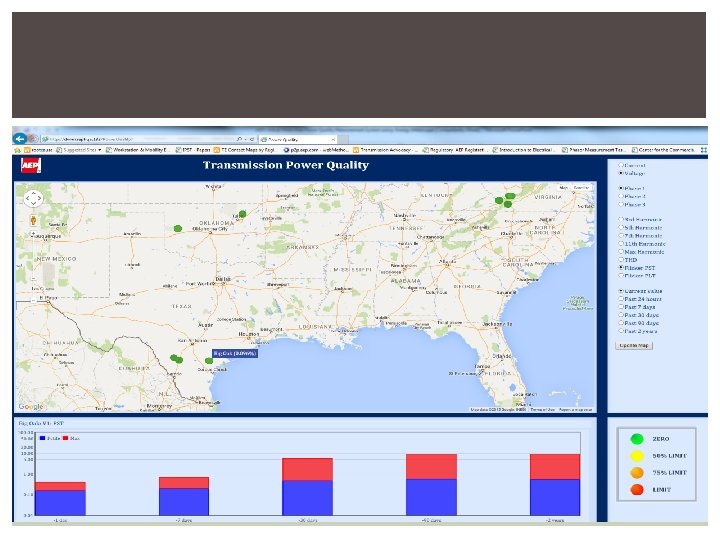Select the Flicker PST option

pos(621,268)
